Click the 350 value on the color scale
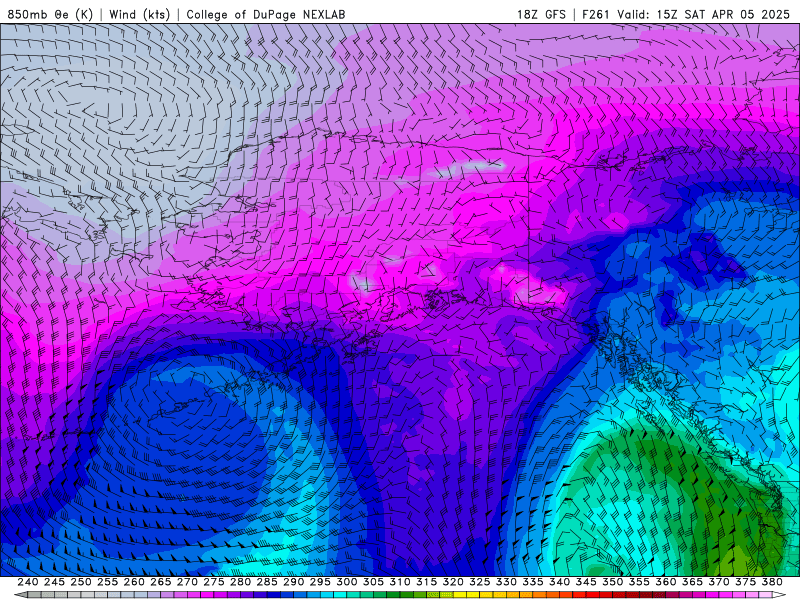 612,582
